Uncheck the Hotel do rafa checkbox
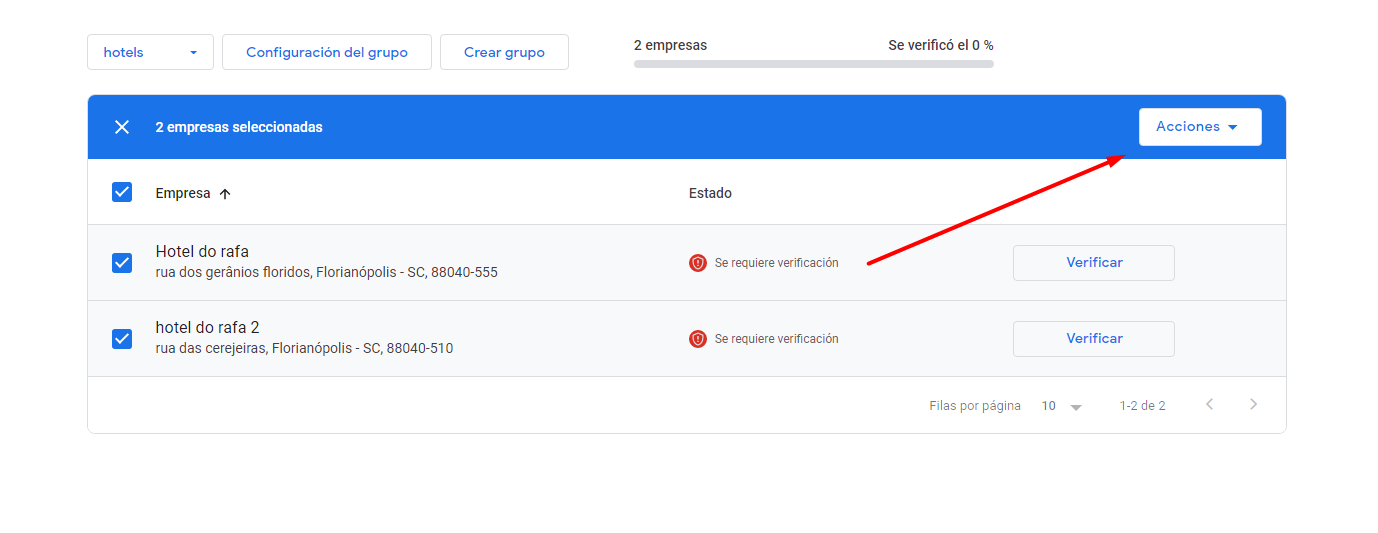 [122, 263]
